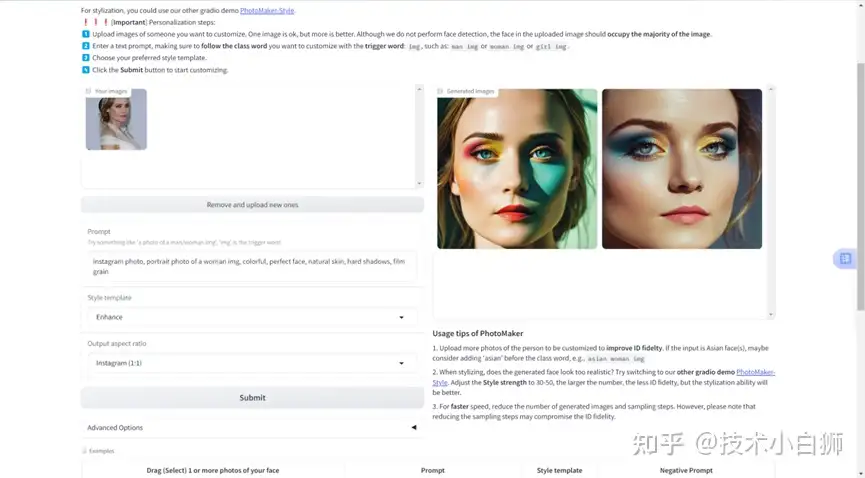Click the Instagram (1:1) dropdown arrow
Image resolution: width=865 pixels, height=478 pixels.
point(401,363)
